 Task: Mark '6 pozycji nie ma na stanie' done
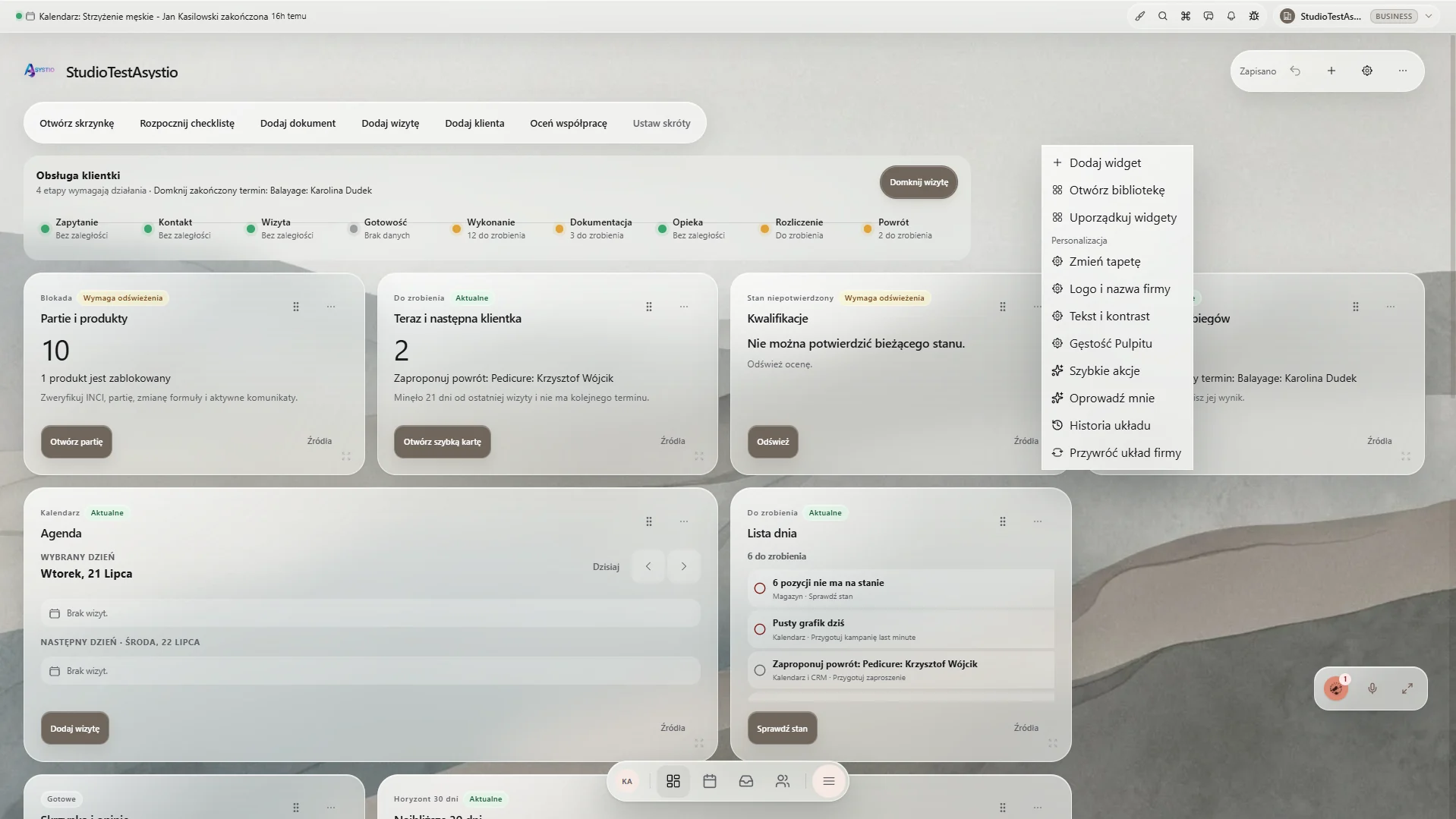[759, 588]
